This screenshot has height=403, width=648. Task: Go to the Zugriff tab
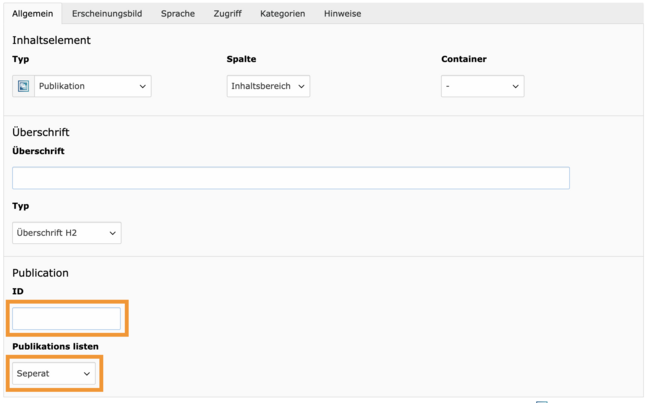pos(227,14)
